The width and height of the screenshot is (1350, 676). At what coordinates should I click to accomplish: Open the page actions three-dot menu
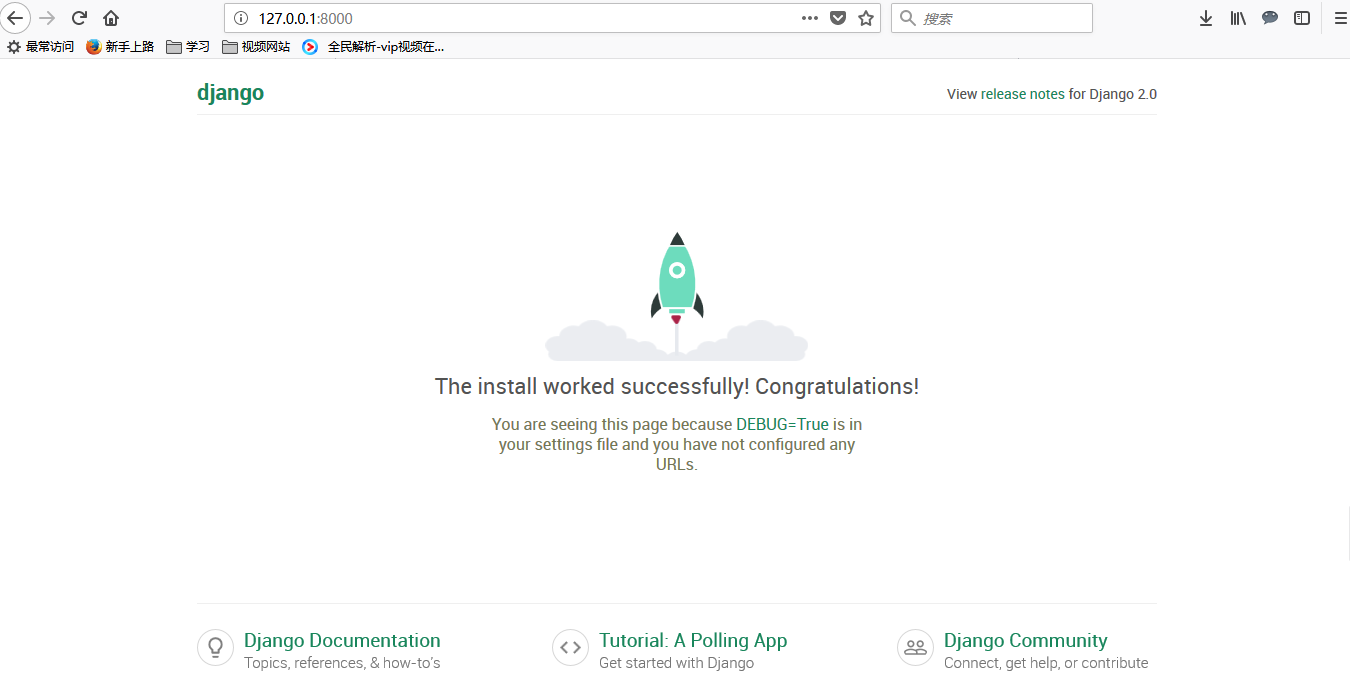(810, 18)
